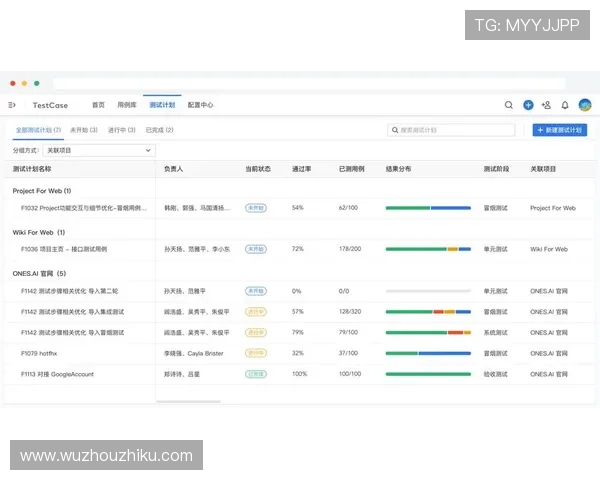Click the 新建测试计划 button
The height and width of the screenshot is (480, 600).
(560, 130)
